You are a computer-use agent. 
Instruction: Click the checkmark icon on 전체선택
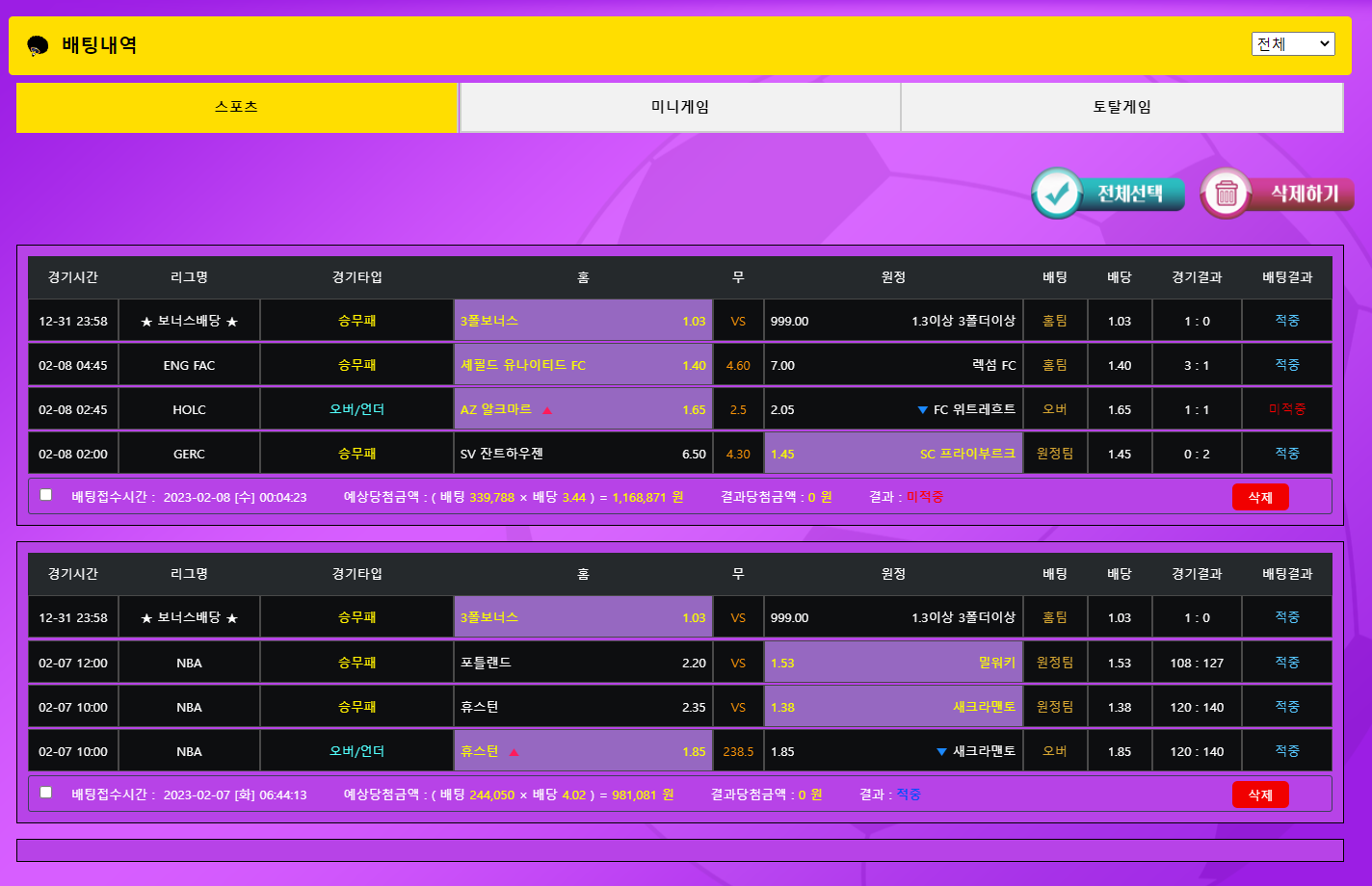[x=1059, y=194]
